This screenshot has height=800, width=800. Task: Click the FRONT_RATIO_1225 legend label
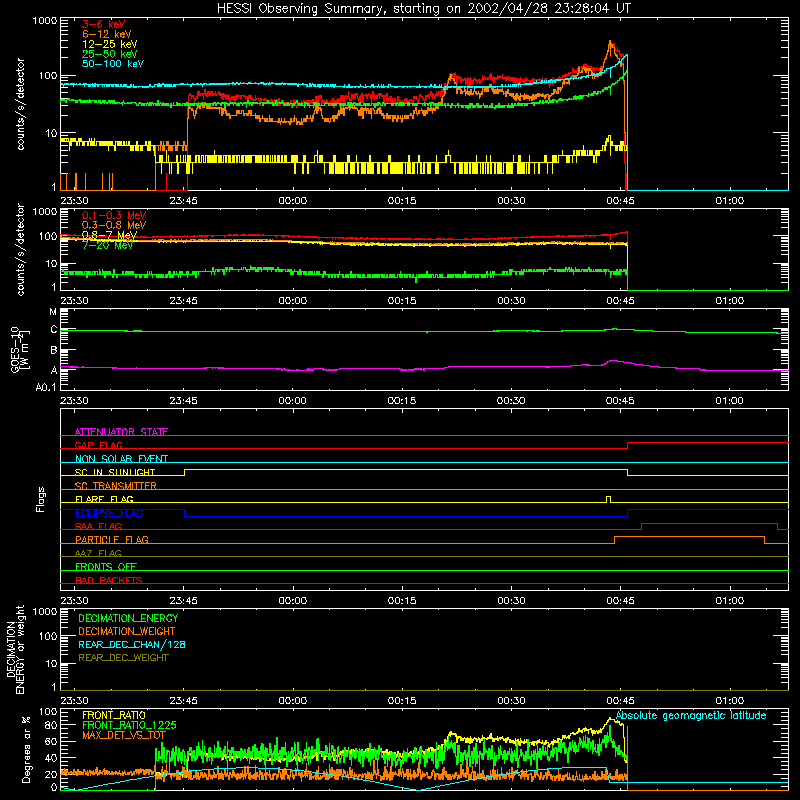click(x=129, y=726)
